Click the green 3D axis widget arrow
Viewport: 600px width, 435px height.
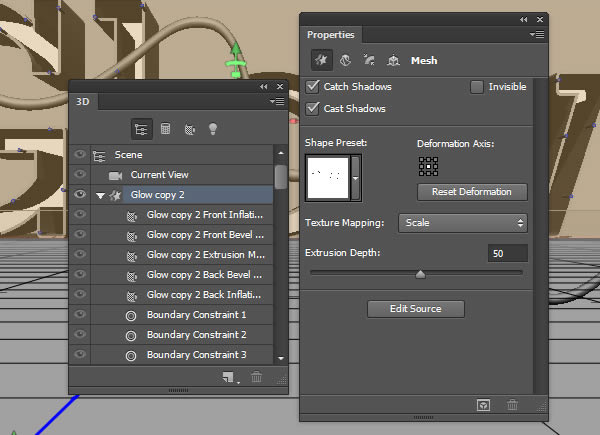pos(236,50)
